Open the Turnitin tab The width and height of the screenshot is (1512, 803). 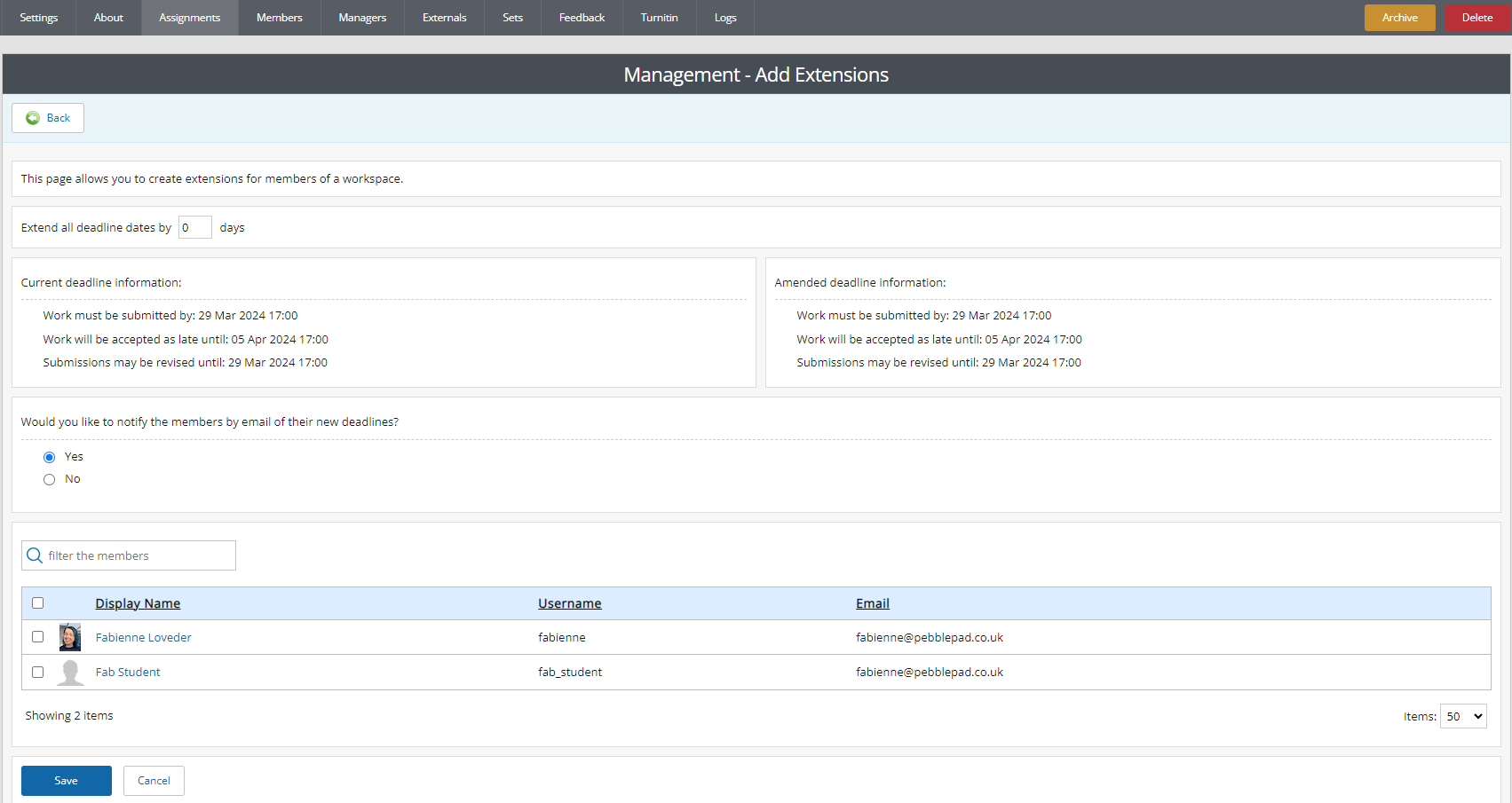[659, 17]
